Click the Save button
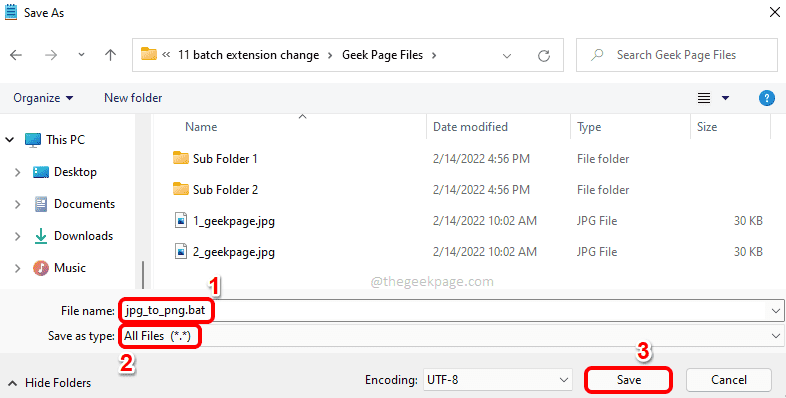Viewport: 786px width, 398px height. click(629, 380)
